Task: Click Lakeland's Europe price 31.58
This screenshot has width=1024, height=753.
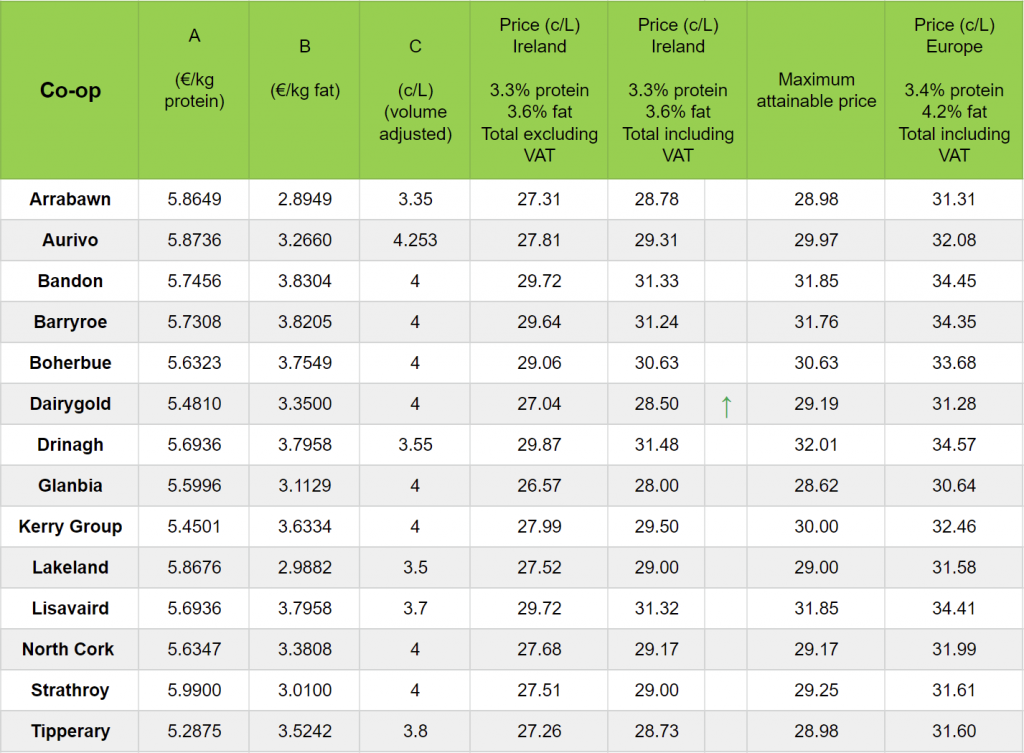Action: [954, 568]
